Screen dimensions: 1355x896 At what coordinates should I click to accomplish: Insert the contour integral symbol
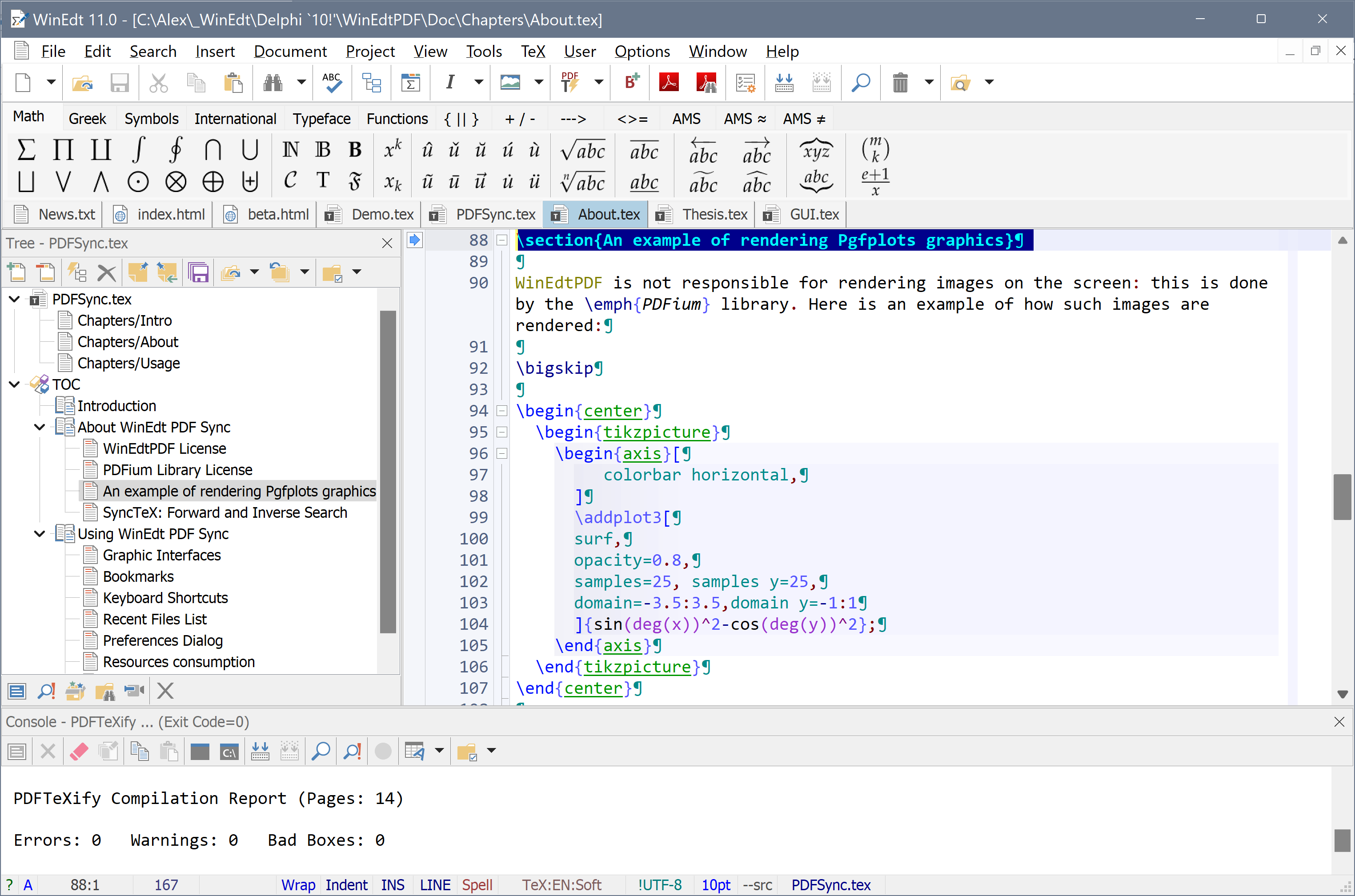tap(176, 150)
